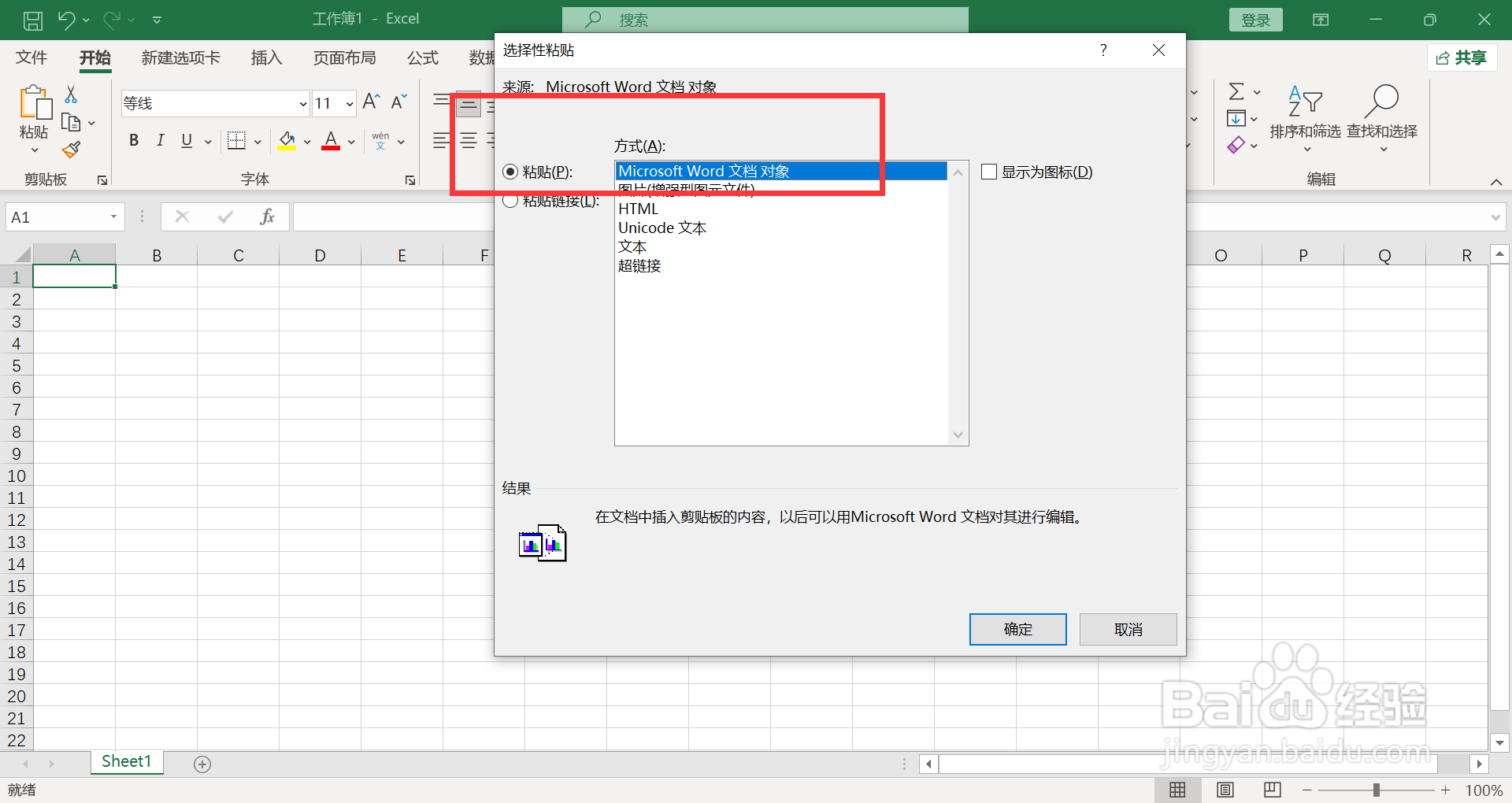The height and width of the screenshot is (803, 1512).
Task: Expand the formula bar chevron
Action: [x=1495, y=217]
